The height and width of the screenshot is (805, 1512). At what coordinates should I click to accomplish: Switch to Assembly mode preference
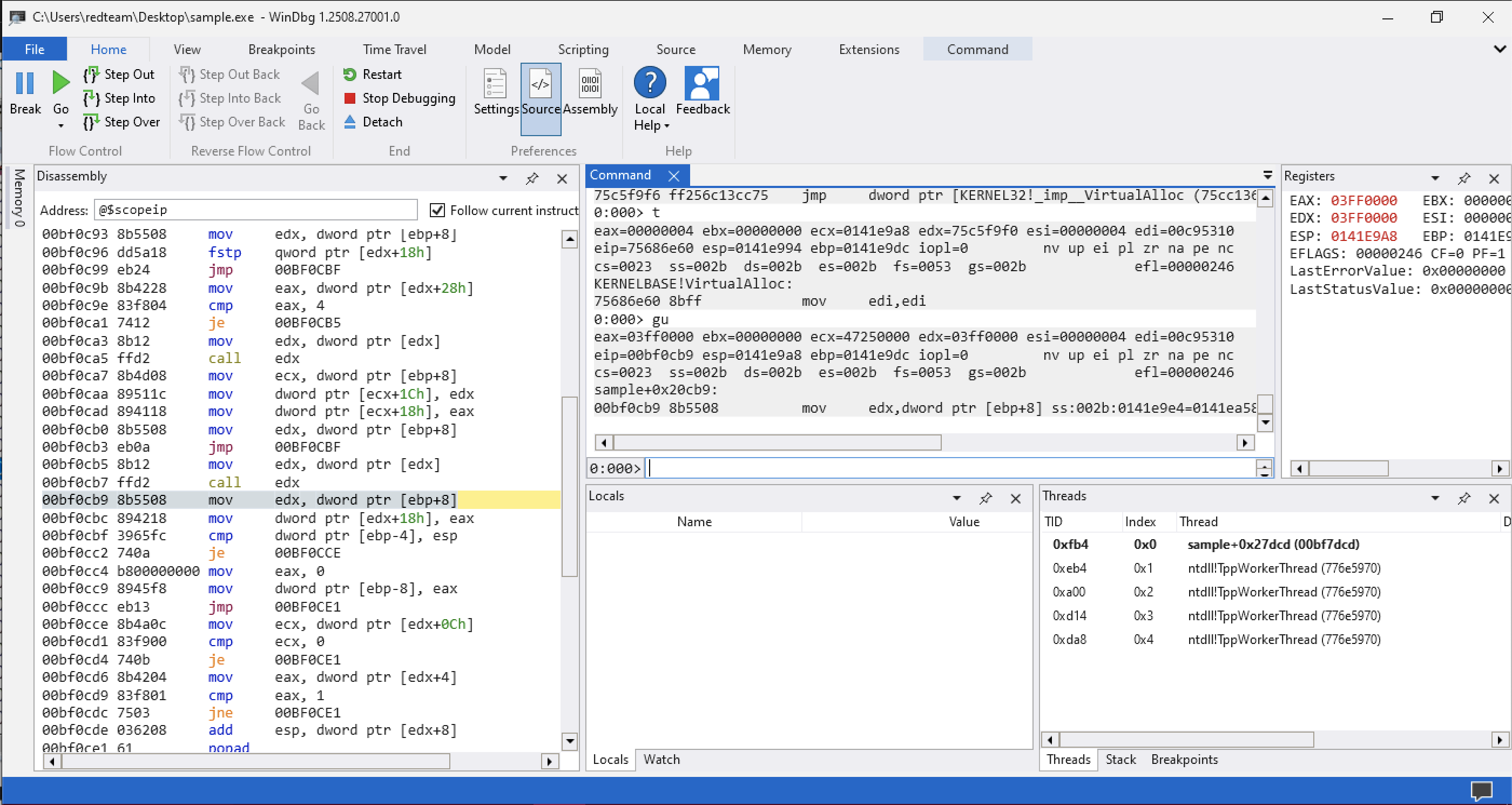pyautogui.click(x=590, y=92)
